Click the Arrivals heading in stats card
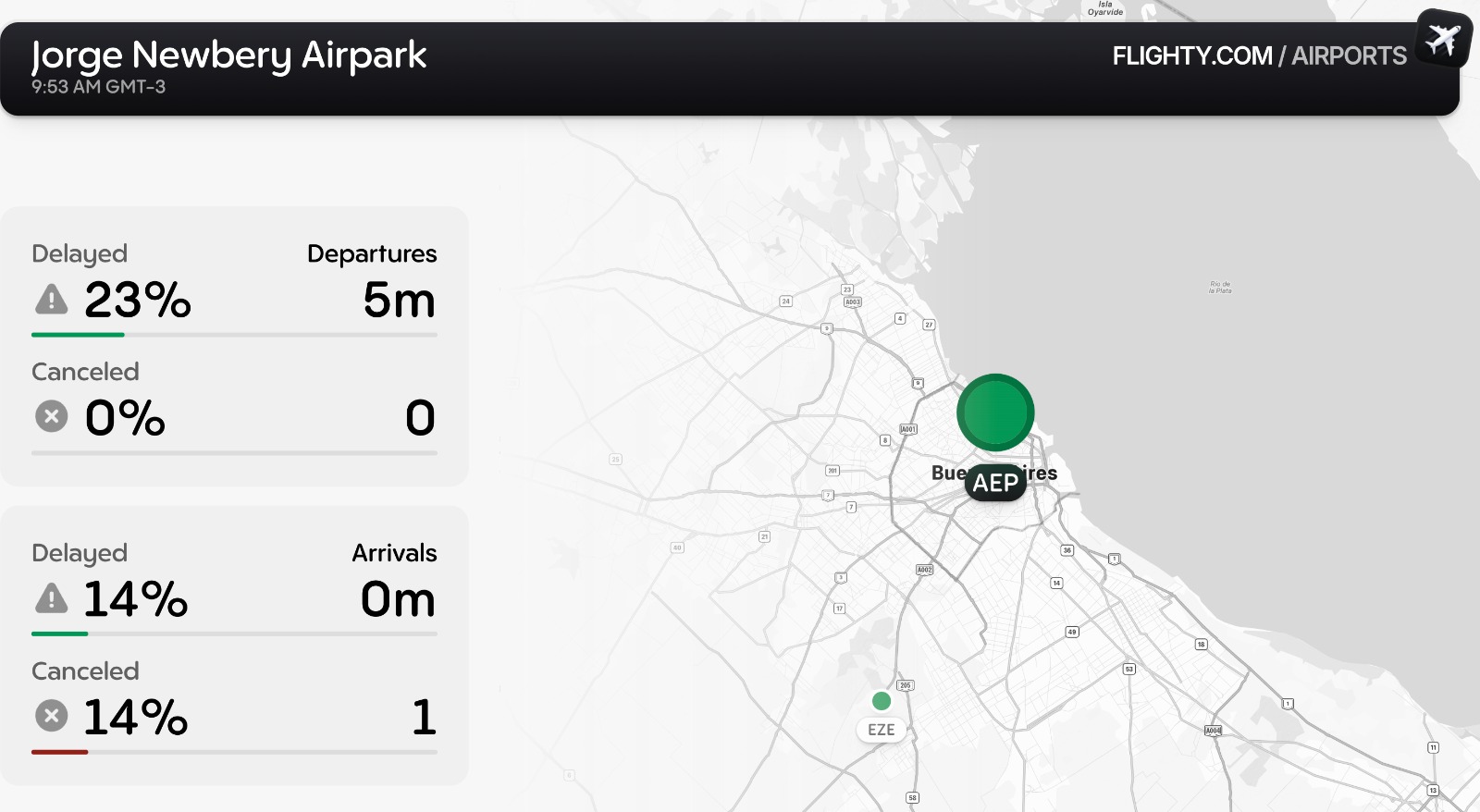Viewport: 1480px width, 812px height. (394, 553)
